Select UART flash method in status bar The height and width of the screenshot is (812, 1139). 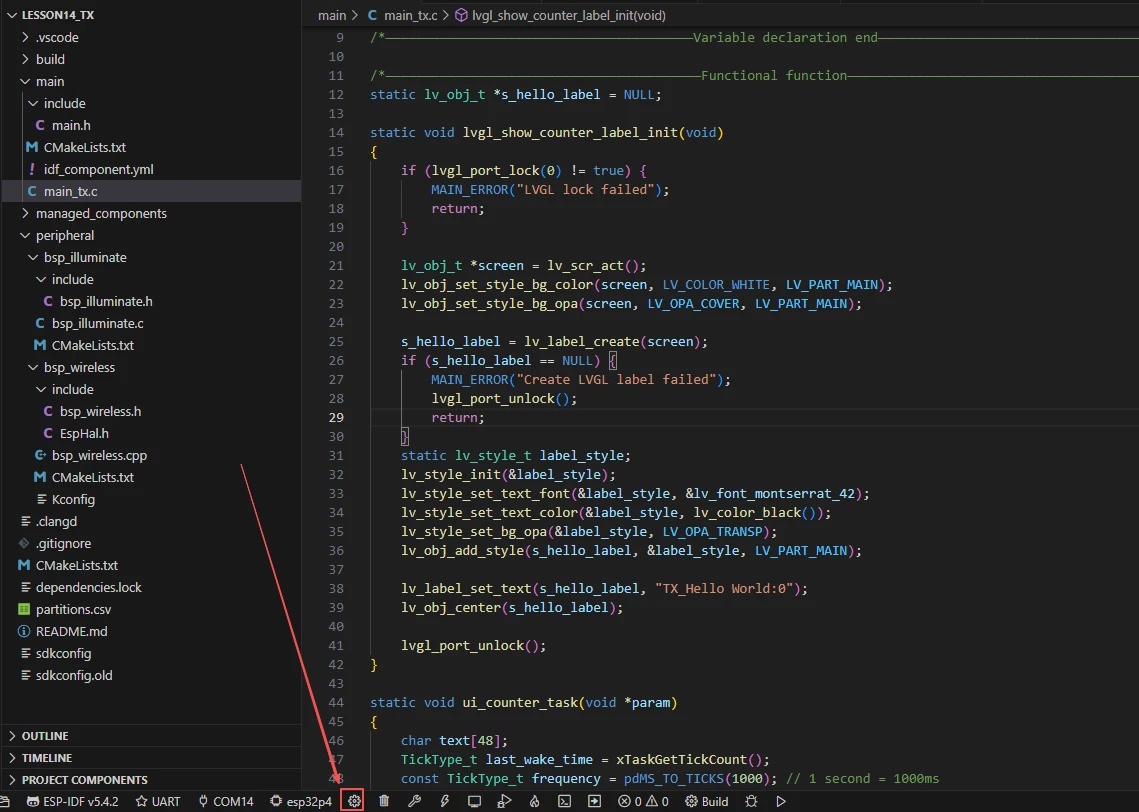(x=158, y=801)
